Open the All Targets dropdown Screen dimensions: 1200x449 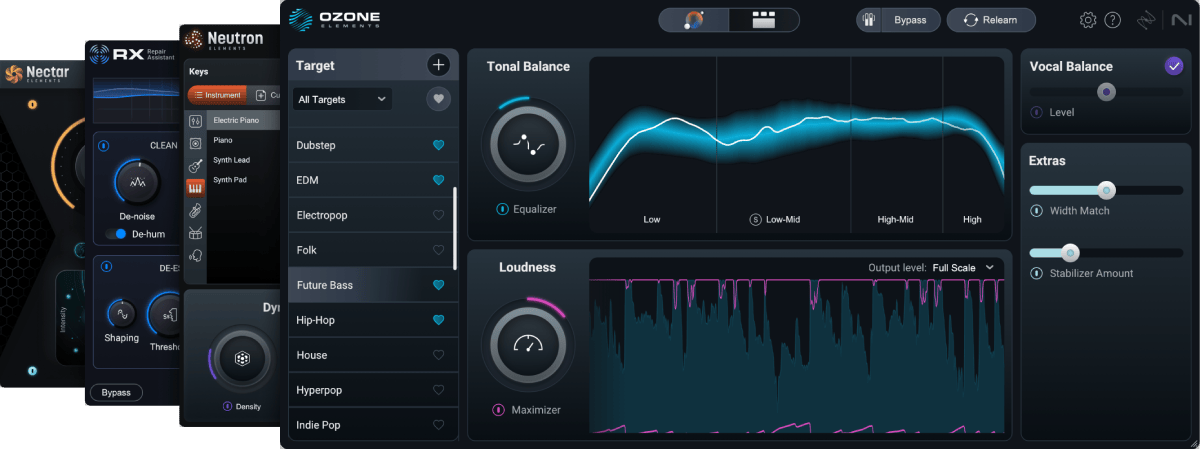coord(343,99)
